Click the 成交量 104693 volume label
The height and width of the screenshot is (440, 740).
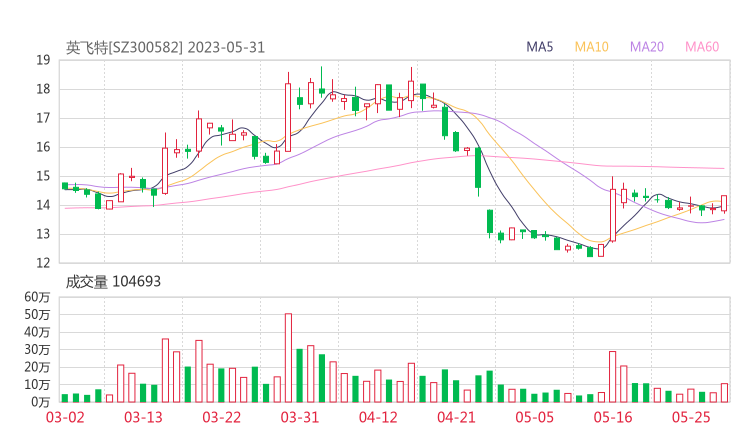pos(113,282)
